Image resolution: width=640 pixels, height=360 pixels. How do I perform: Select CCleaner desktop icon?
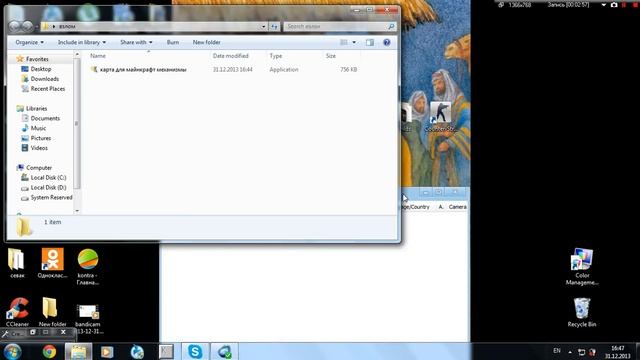[x=17, y=312]
